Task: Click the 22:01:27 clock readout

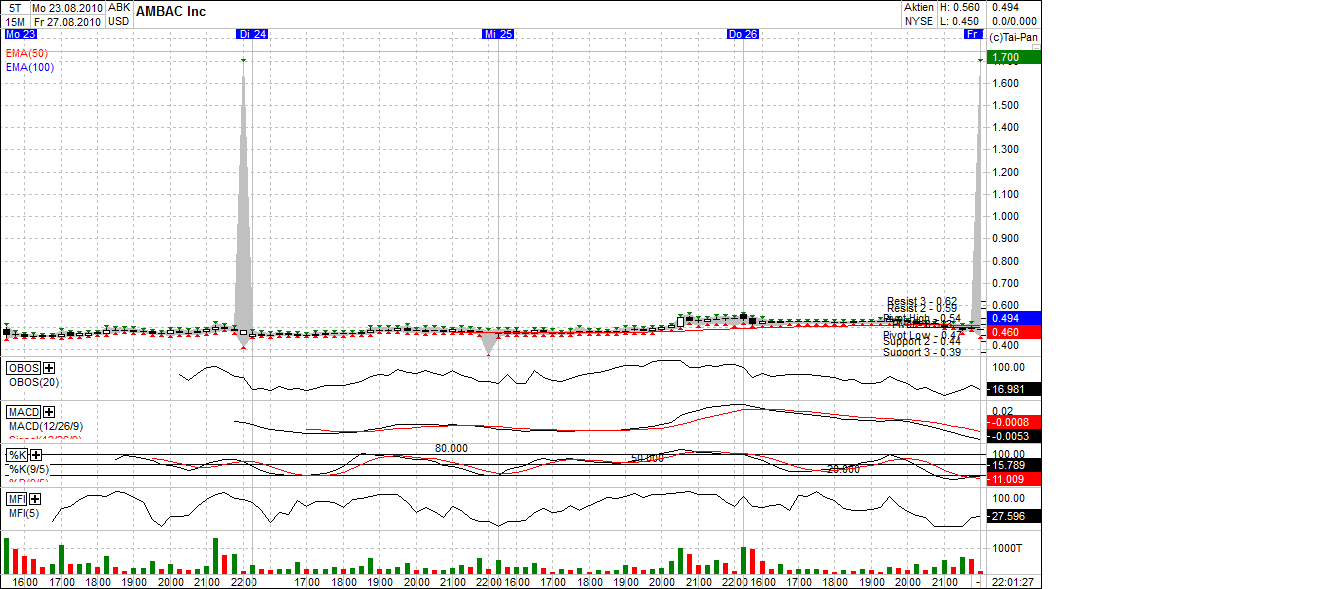Action: [1012, 581]
